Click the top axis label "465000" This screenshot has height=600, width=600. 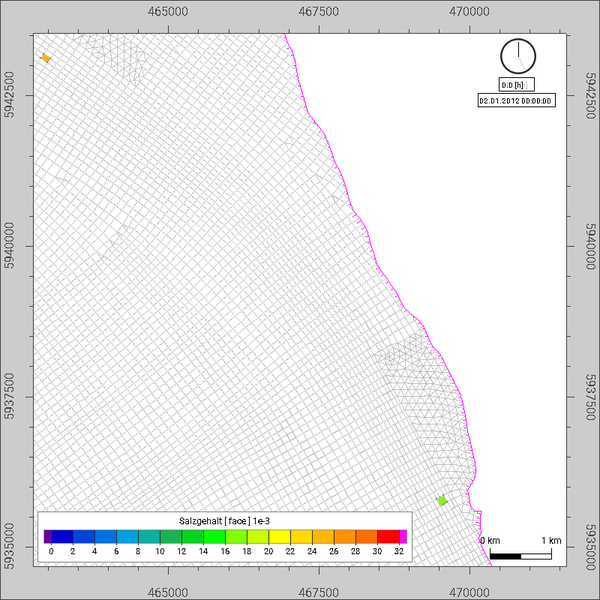(x=168, y=11)
